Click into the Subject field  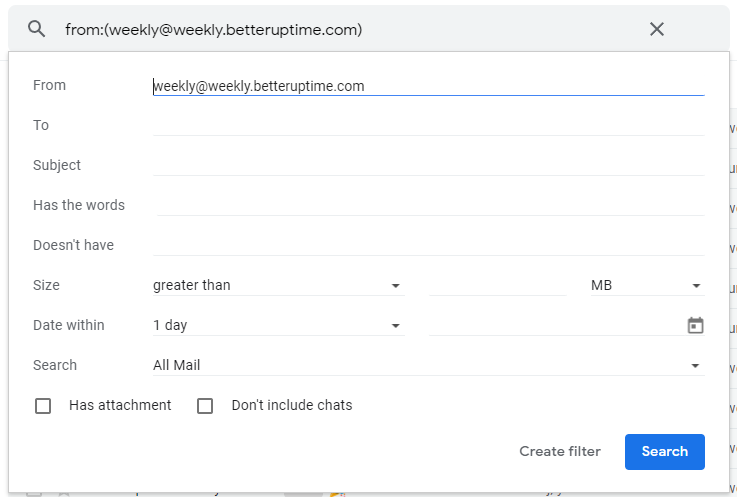click(x=428, y=166)
